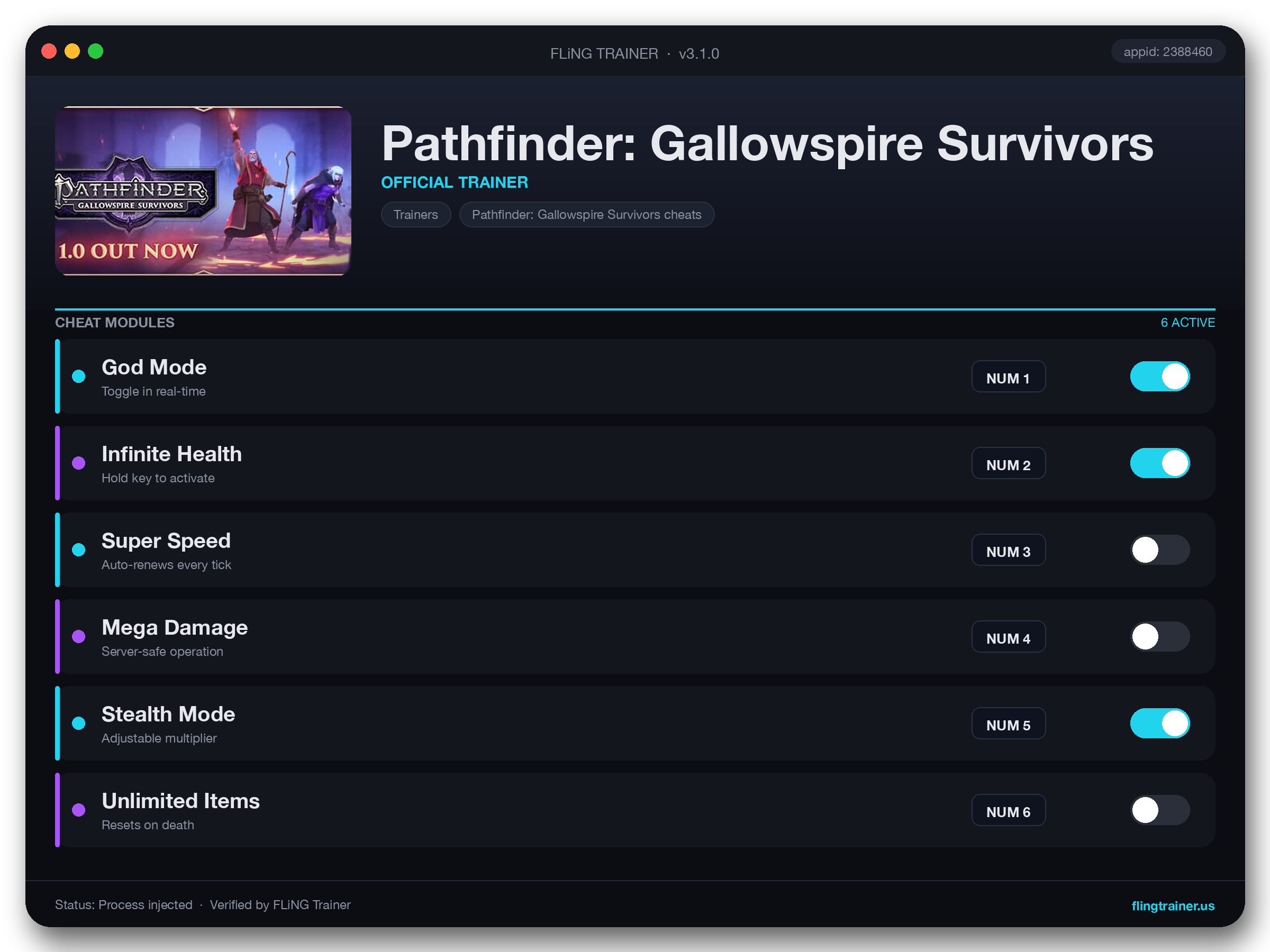Image resolution: width=1270 pixels, height=952 pixels.
Task: Enable Unlimited Items switch
Action: [1160, 810]
